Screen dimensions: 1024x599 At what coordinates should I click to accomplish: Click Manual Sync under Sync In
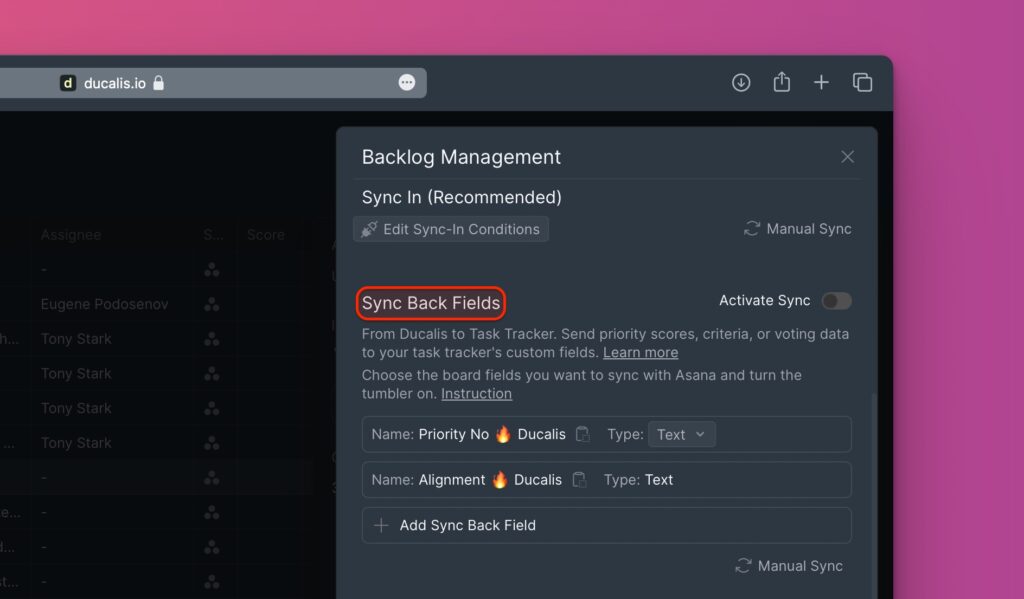tap(797, 229)
